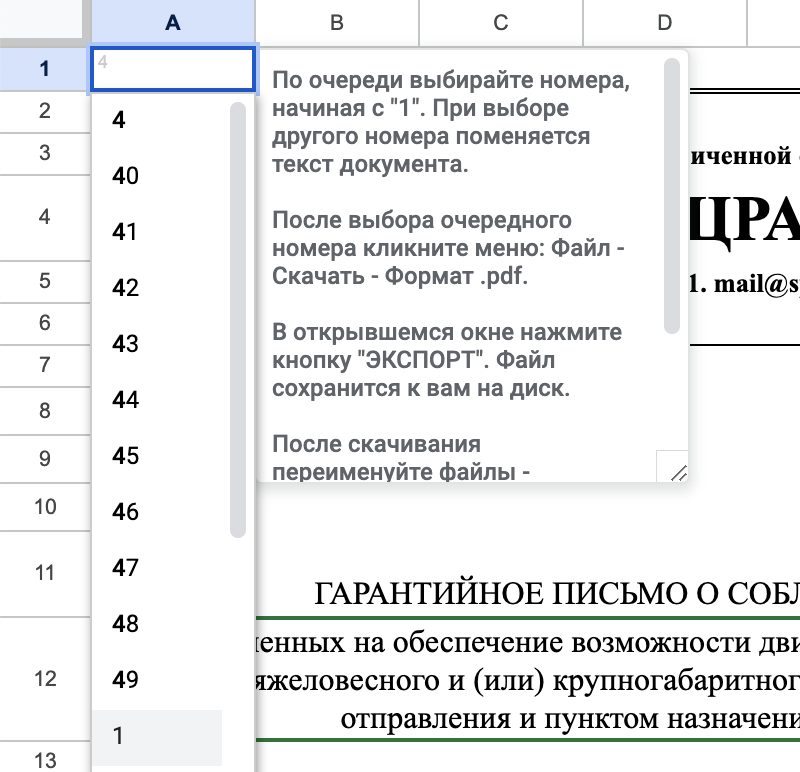Select column C header
This screenshot has height=772, width=800.
501,23
